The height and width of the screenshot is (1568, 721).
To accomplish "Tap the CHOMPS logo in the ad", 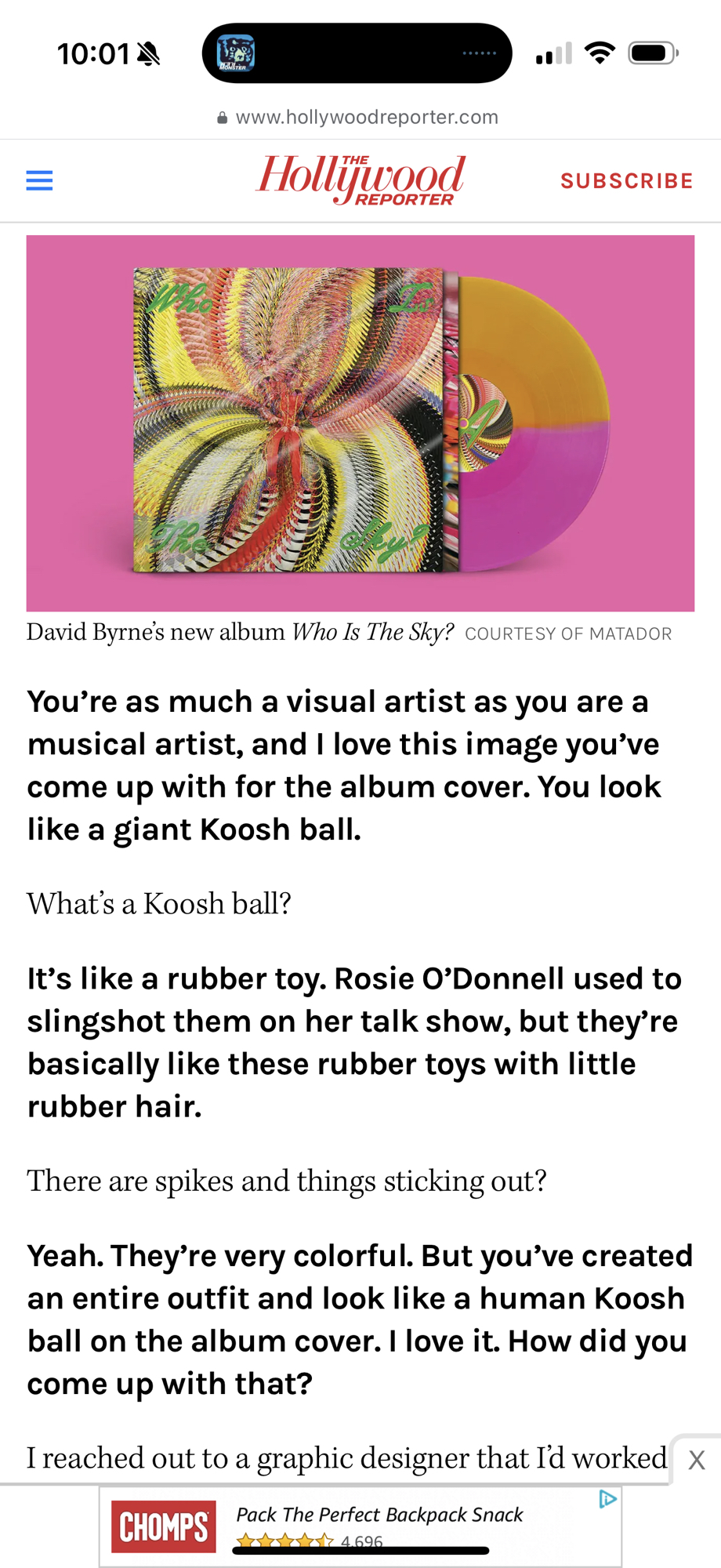I will click(163, 1526).
